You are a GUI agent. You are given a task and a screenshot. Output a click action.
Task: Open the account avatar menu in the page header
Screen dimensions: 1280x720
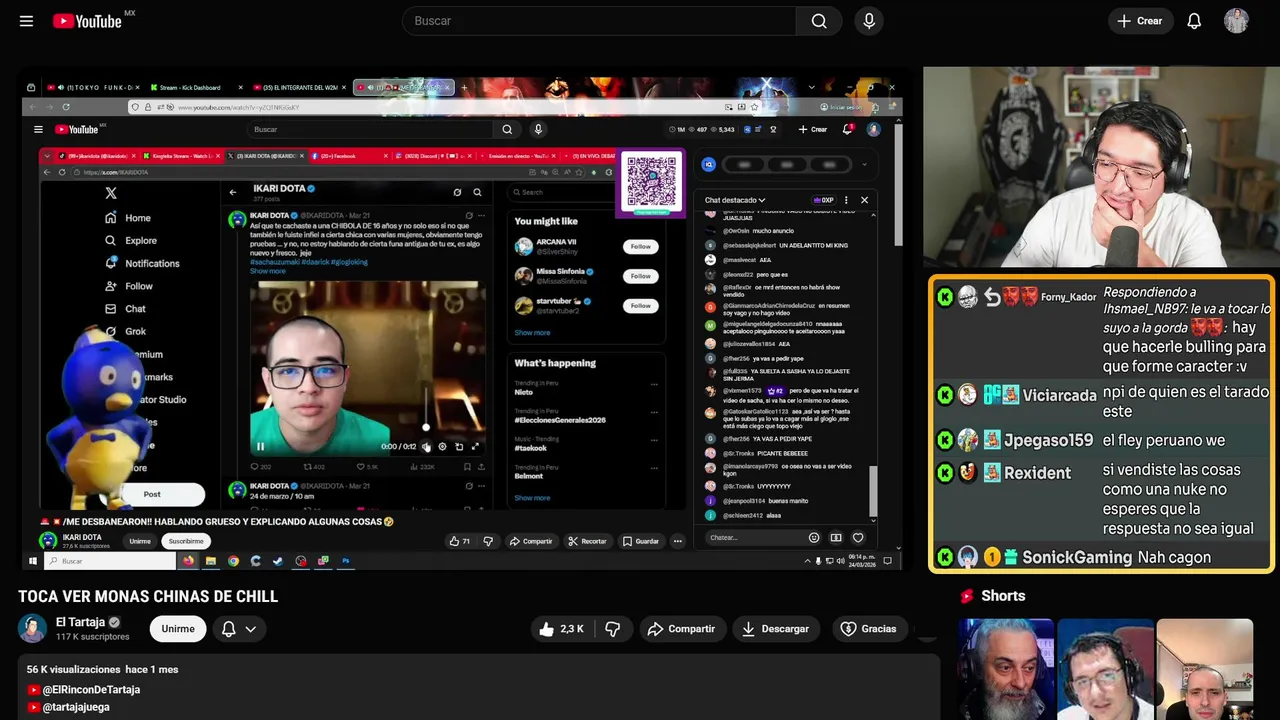click(x=1236, y=21)
